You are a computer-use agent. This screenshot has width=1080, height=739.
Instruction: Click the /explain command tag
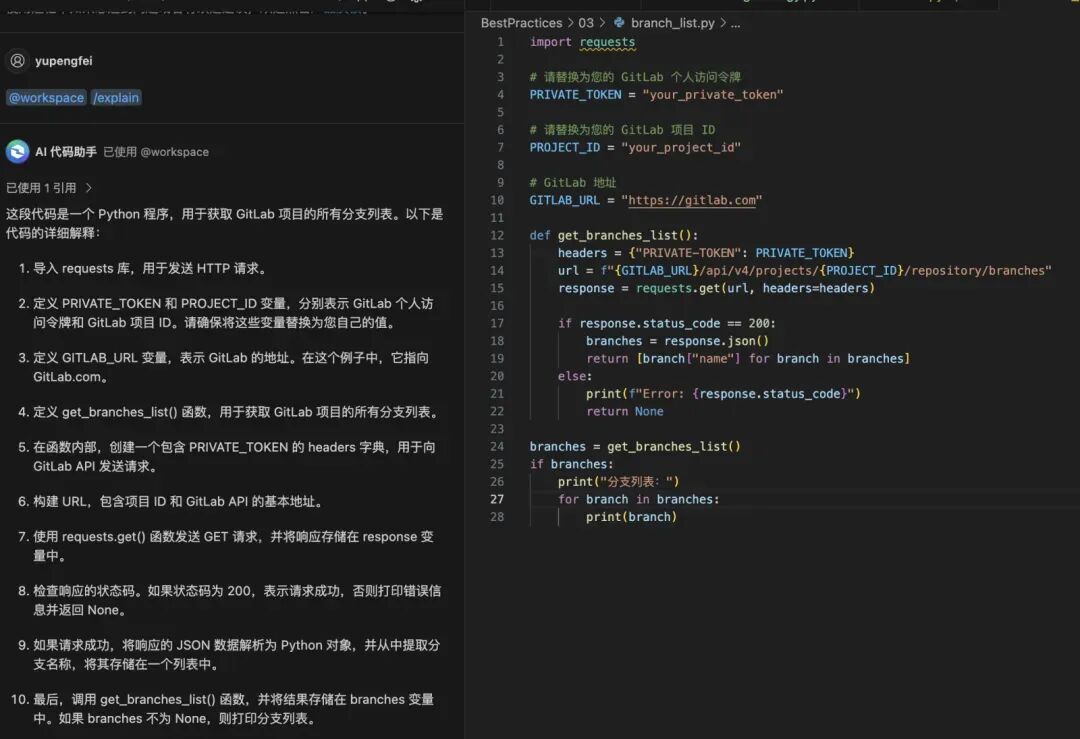point(116,98)
